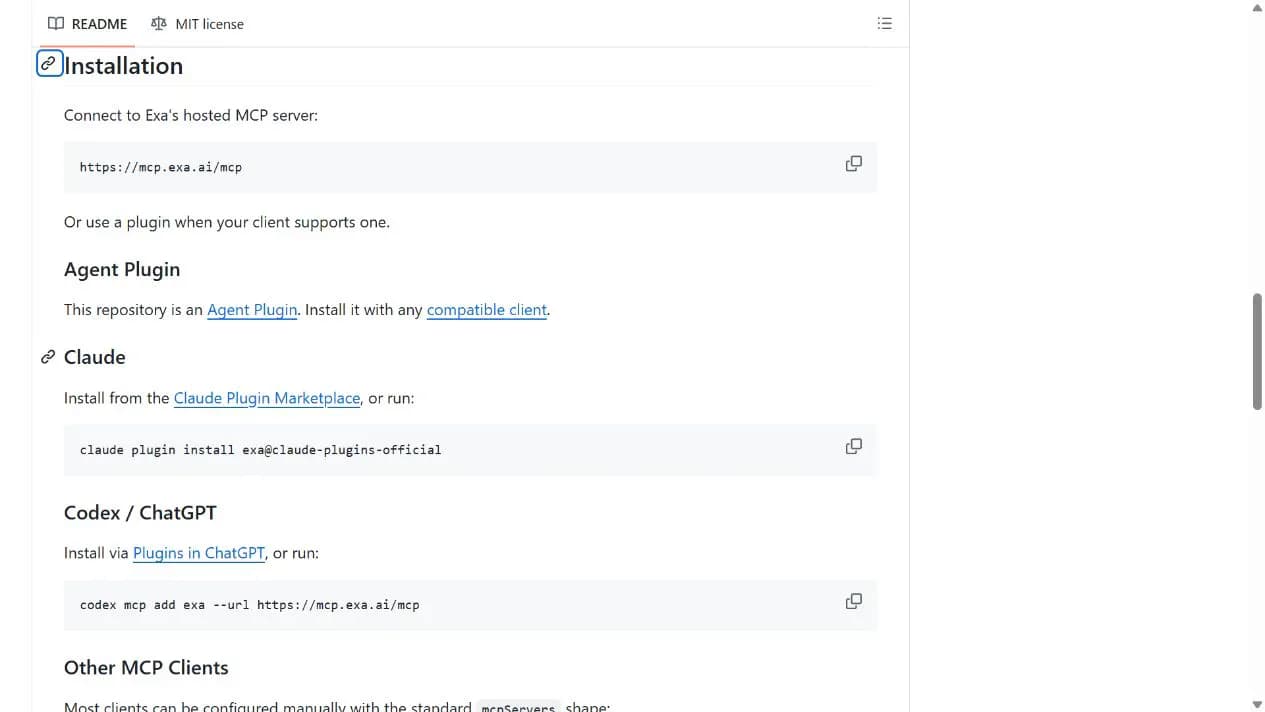1265x712 pixels.
Task: Open the README tab
Action: click(87, 24)
